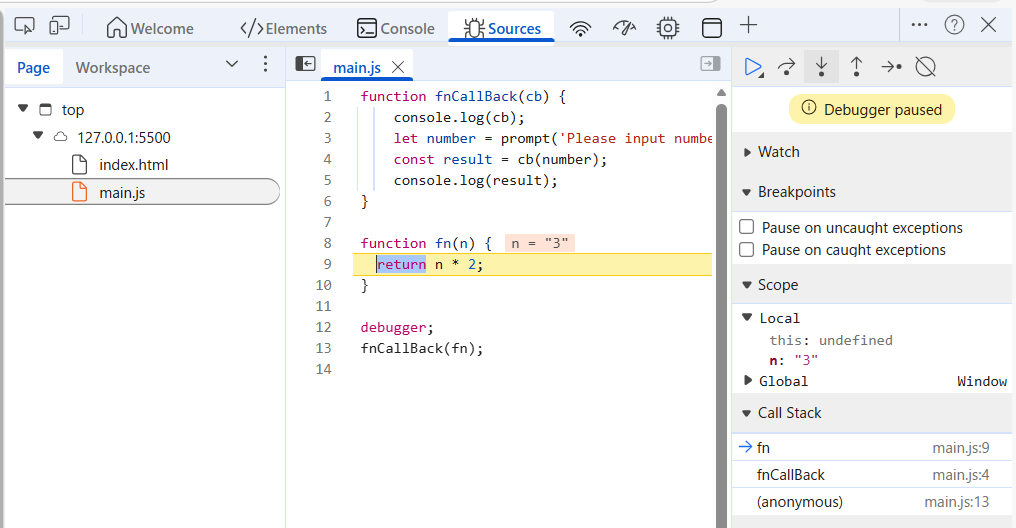Screen dimensions: 1016x528
Task: Collapse the 127.0.0.1:5500 tree node
Action: 38,136
